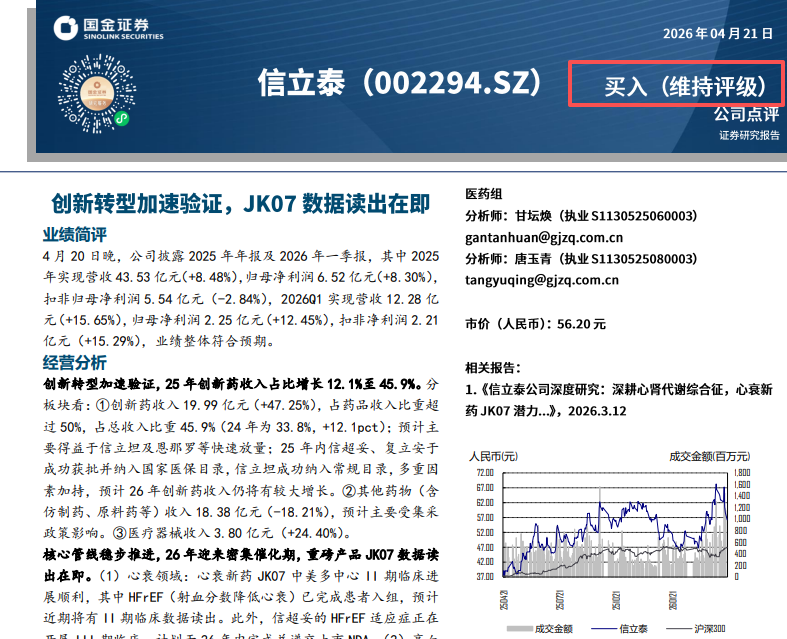
Task: Click the 成交金额 legend entry
Action: 540,628
